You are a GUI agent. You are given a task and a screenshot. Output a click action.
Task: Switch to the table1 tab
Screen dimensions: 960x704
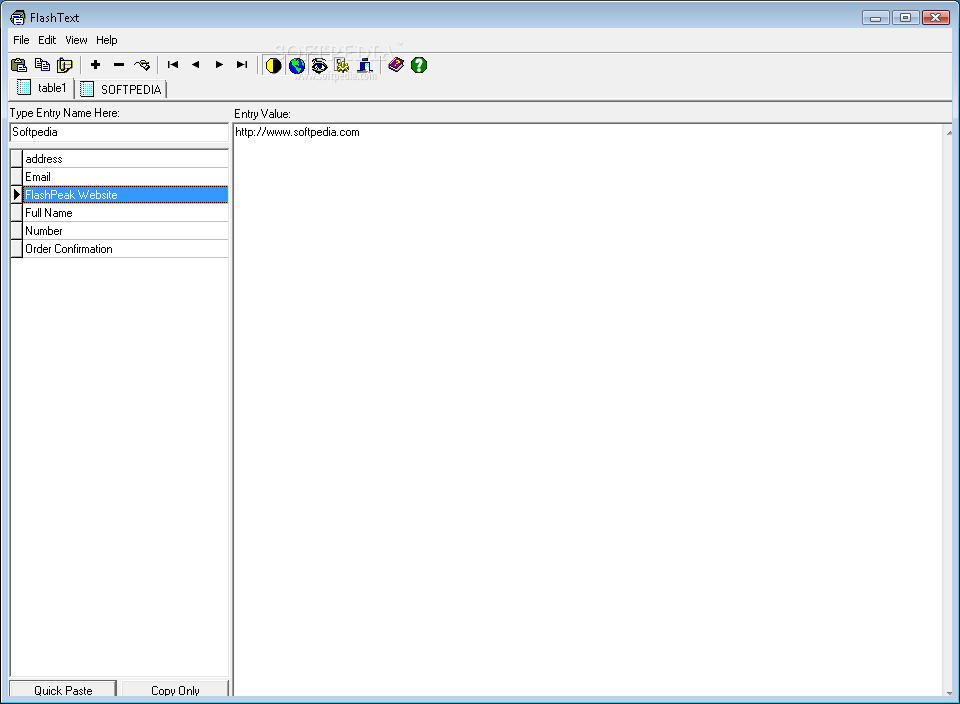click(42, 88)
